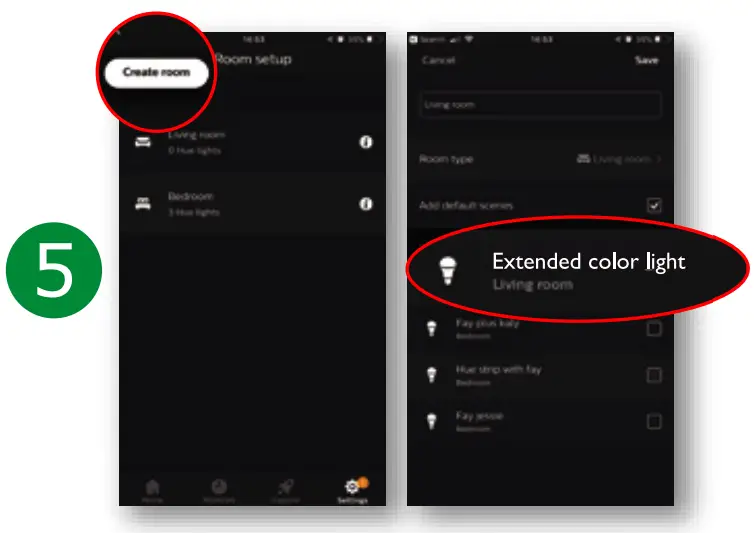The height and width of the screenshot is (533, 754).
Task: Click the Fay jessie bulb icon
Action: coord(432,421)
